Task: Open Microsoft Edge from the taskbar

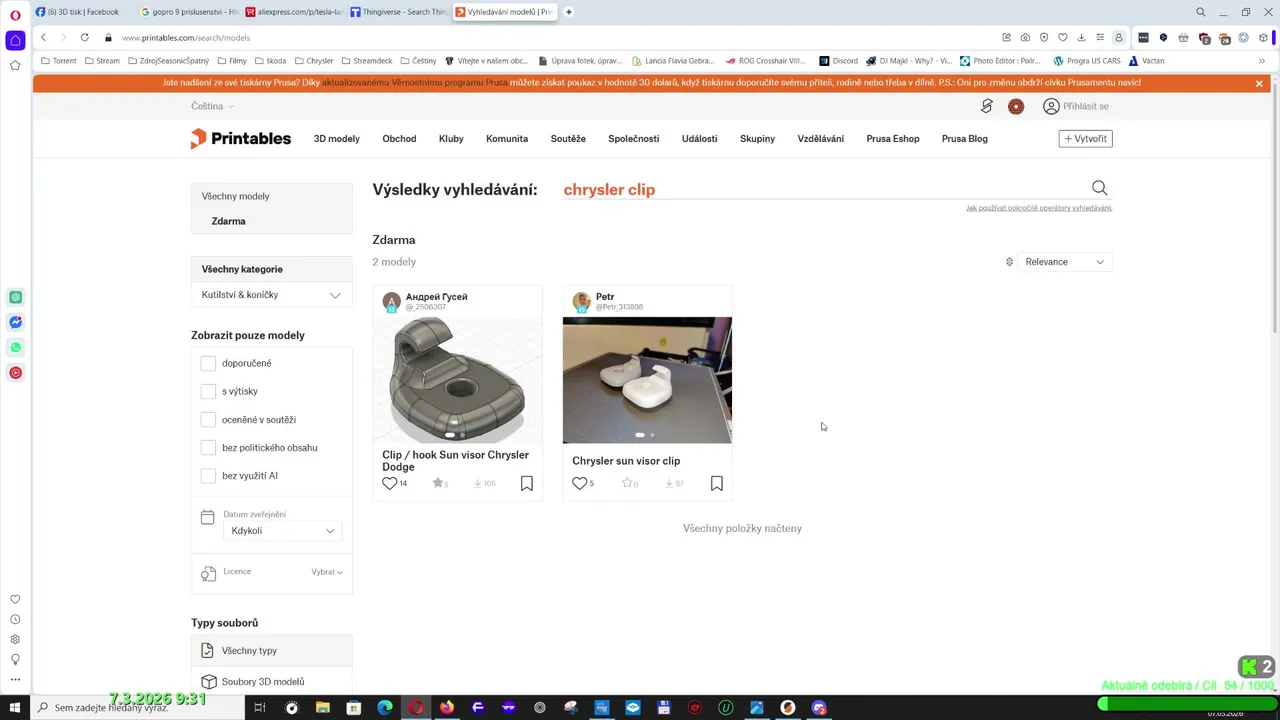Action: click(x=385, y=708)
